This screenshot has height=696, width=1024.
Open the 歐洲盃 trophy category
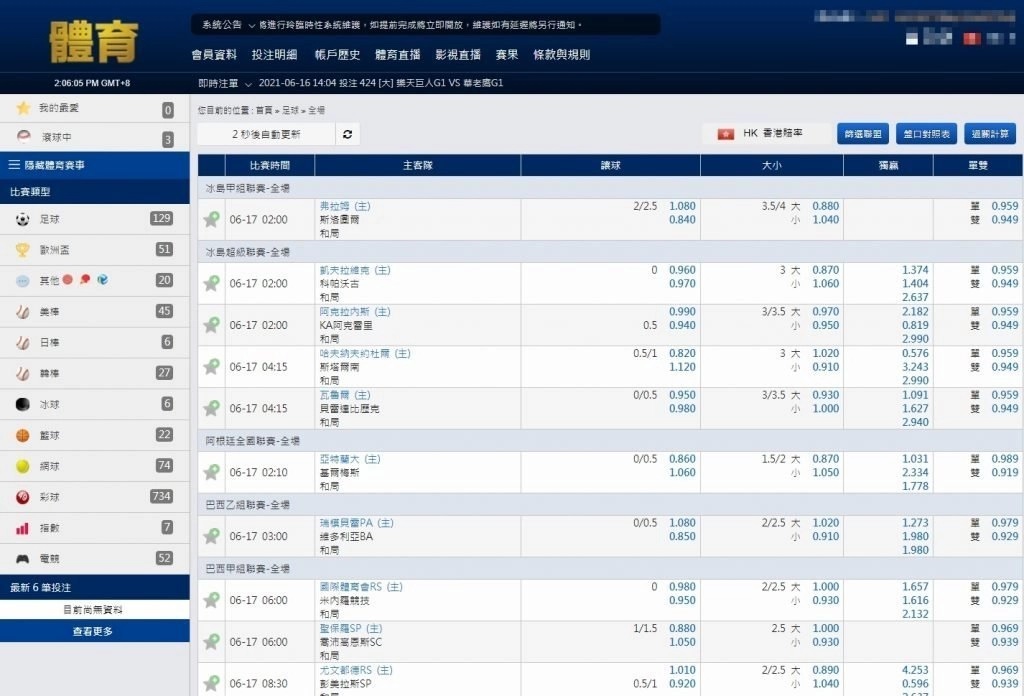(x=23, y=250)
